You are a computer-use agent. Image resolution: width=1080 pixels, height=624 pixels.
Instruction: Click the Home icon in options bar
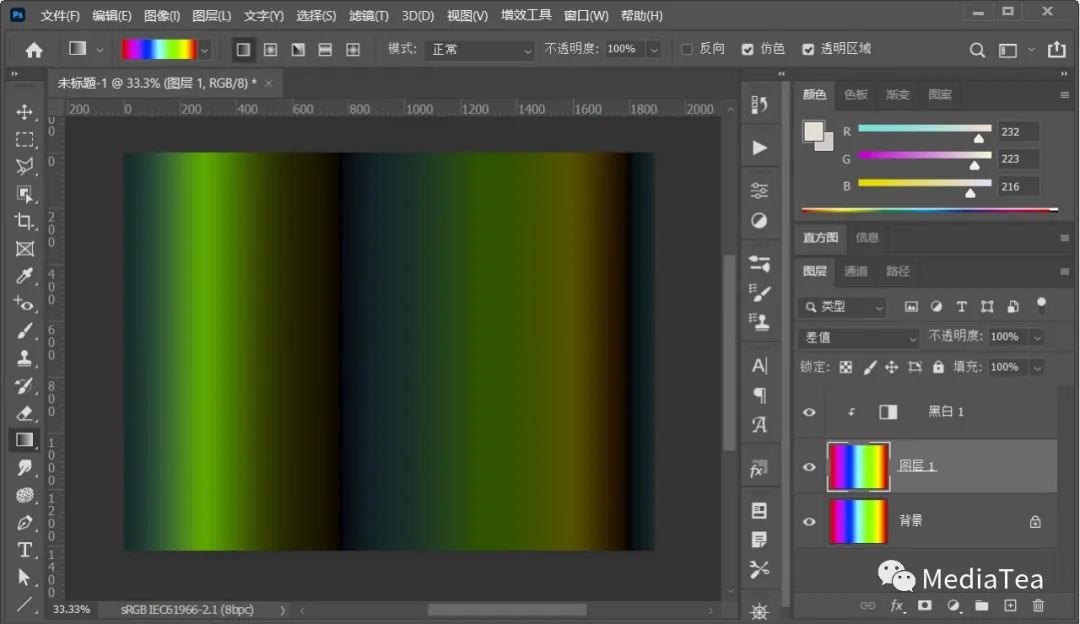point(34,50)
